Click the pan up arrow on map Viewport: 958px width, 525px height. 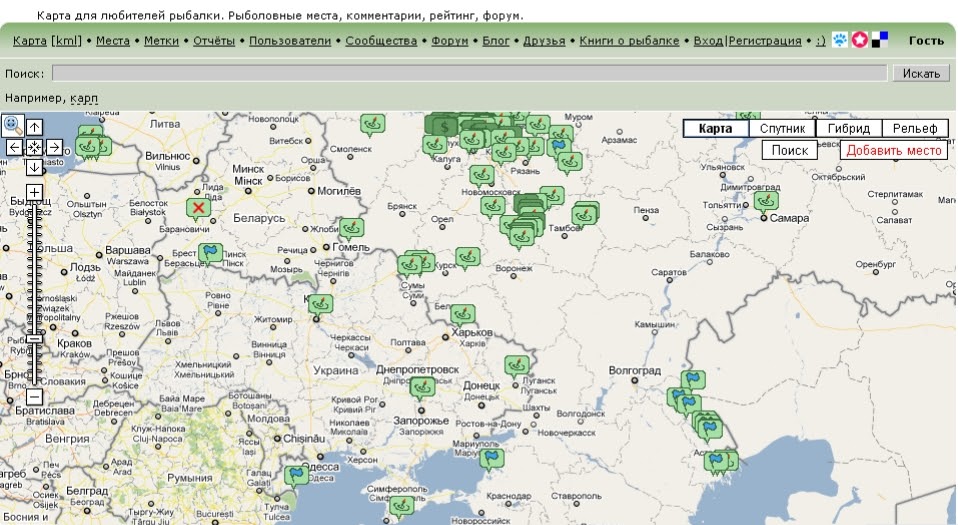click(x=35, y=127)
